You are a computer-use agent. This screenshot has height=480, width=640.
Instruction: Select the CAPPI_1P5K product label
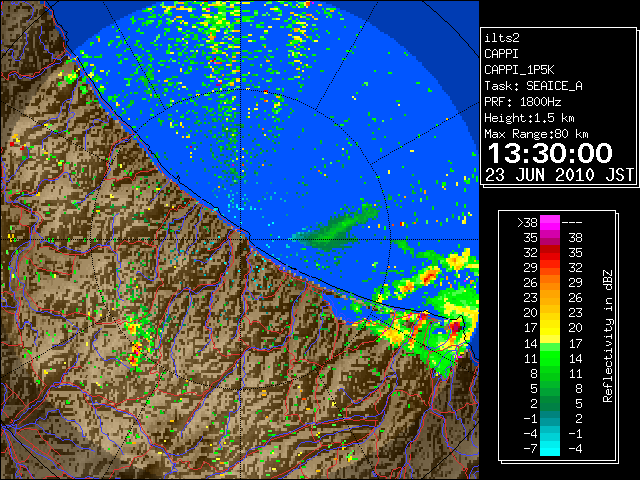click(x=519, y=70)
